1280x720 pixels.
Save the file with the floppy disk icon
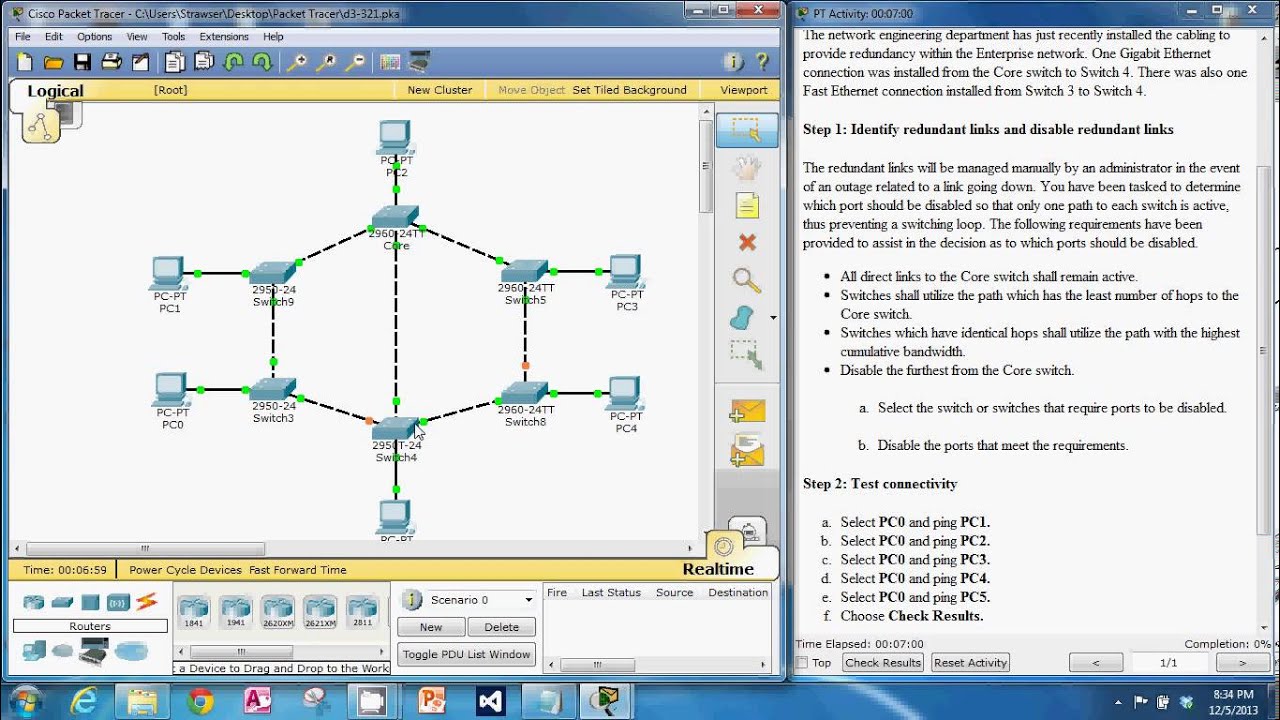point(82,62)
